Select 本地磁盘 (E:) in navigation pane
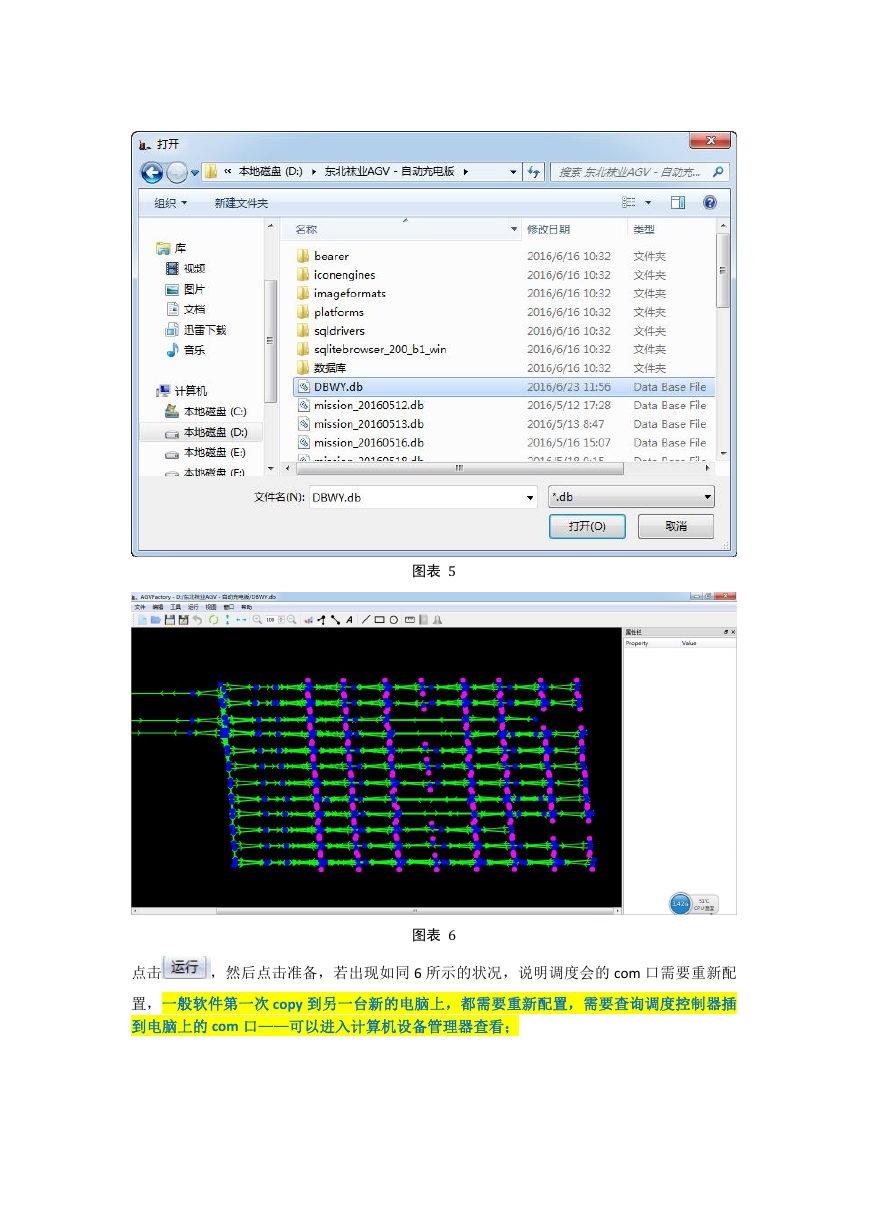 click(x=205, y=453)
